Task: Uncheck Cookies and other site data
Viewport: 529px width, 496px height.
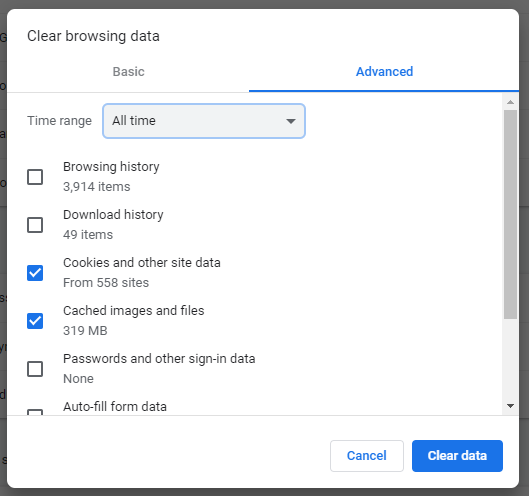Action: point(35,273)
